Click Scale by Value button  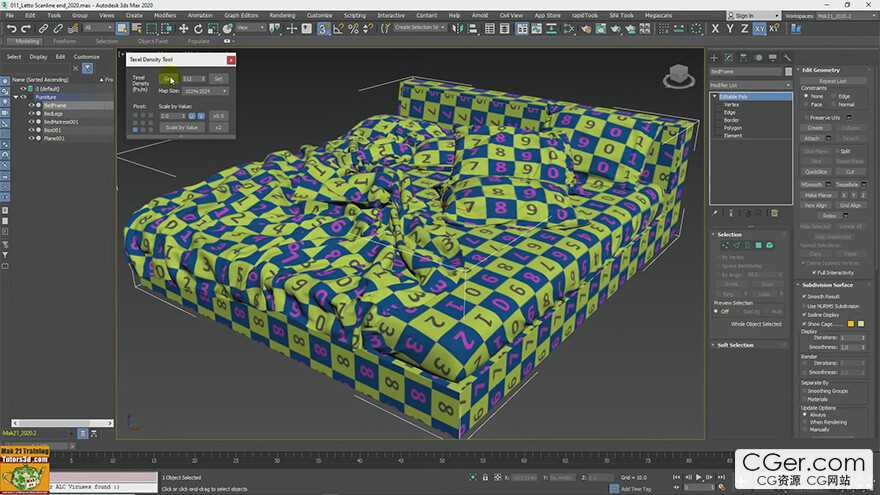tap(182, 127)
